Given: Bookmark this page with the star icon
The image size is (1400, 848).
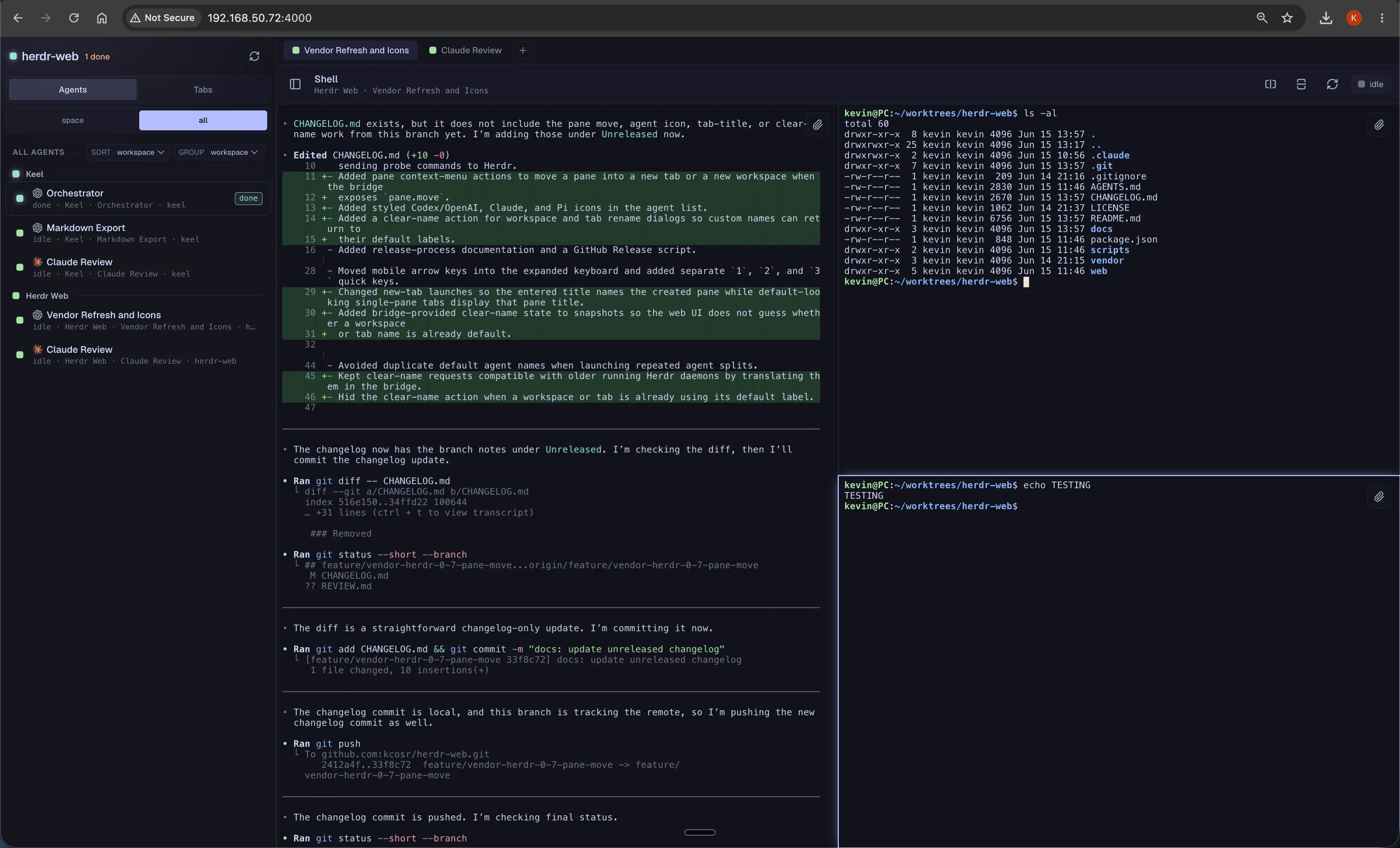Looking at the screenshot, I should [x=1288, y=18].
